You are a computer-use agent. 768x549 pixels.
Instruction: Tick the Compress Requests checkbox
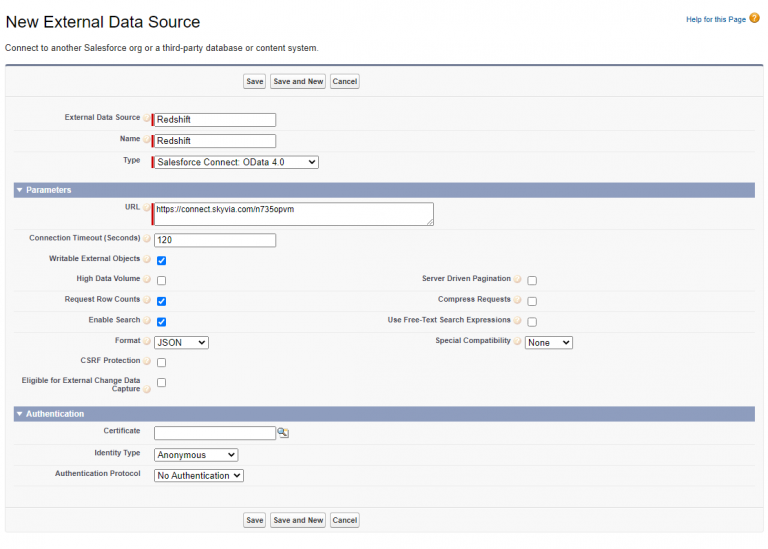click(532, 301)
